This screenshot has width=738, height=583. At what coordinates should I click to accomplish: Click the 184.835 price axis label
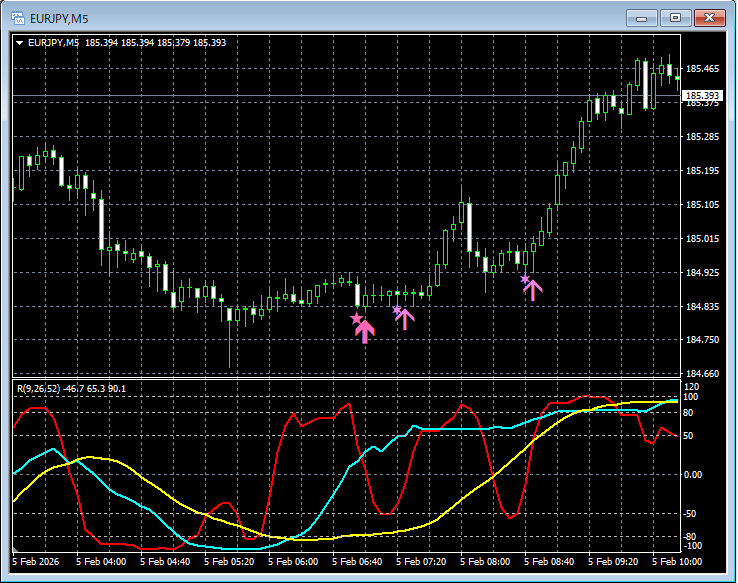(702, 307)
